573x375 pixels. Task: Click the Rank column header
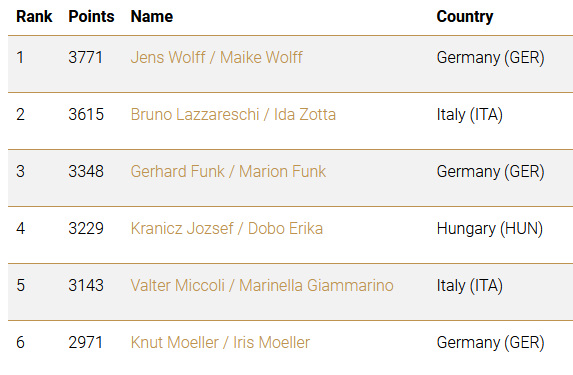(x=34, y=16)
